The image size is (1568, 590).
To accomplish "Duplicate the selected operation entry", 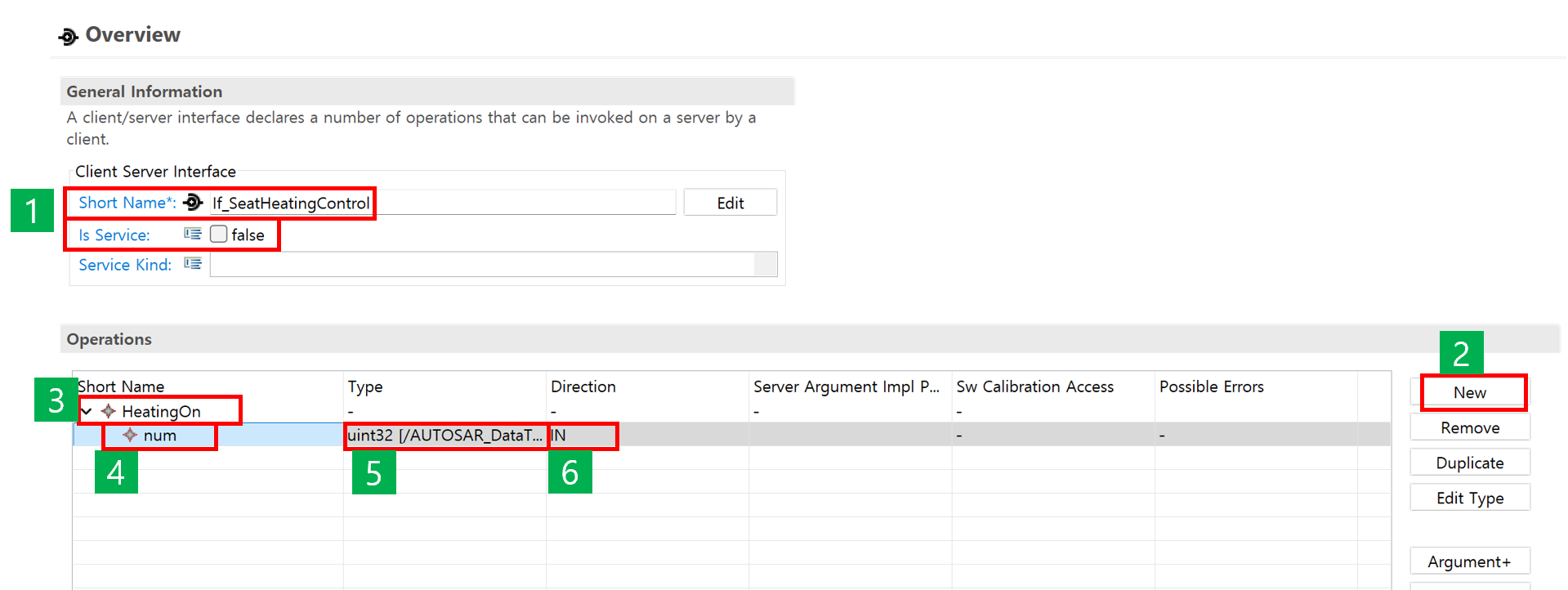I will 1469,463.
